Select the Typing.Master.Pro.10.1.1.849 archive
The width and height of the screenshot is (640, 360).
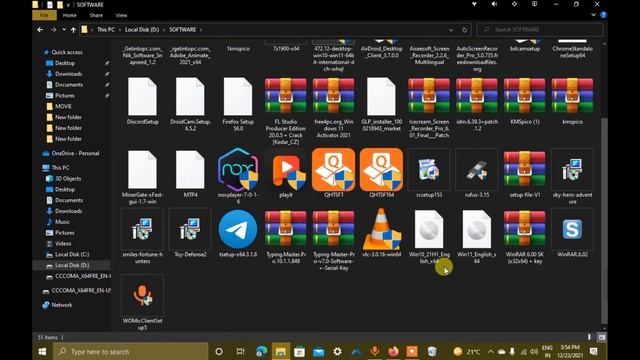pyautogui.click(x=286, y=228)
